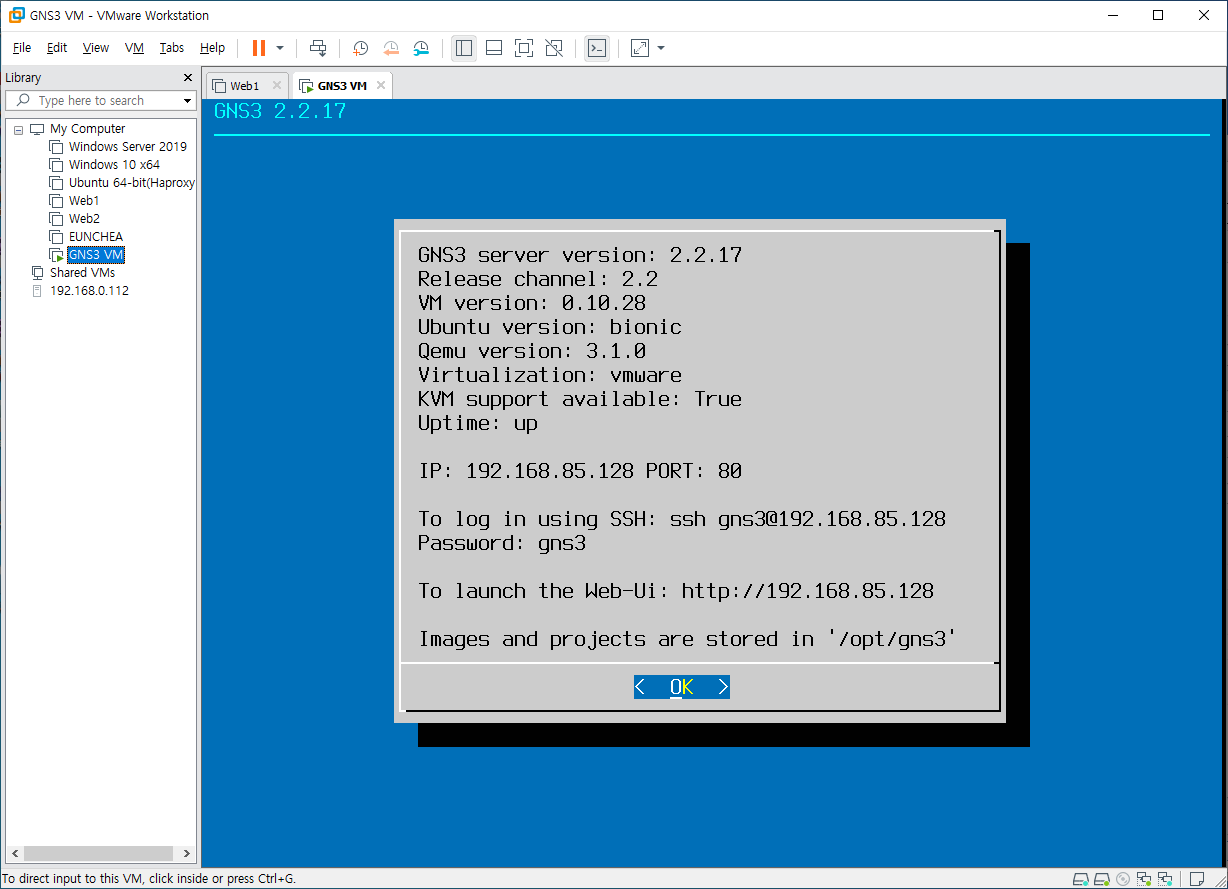This screenshot has height=889, width=1228.
Task: Select GNS3 VM in the library tree
Action: [x=96, y=255]
